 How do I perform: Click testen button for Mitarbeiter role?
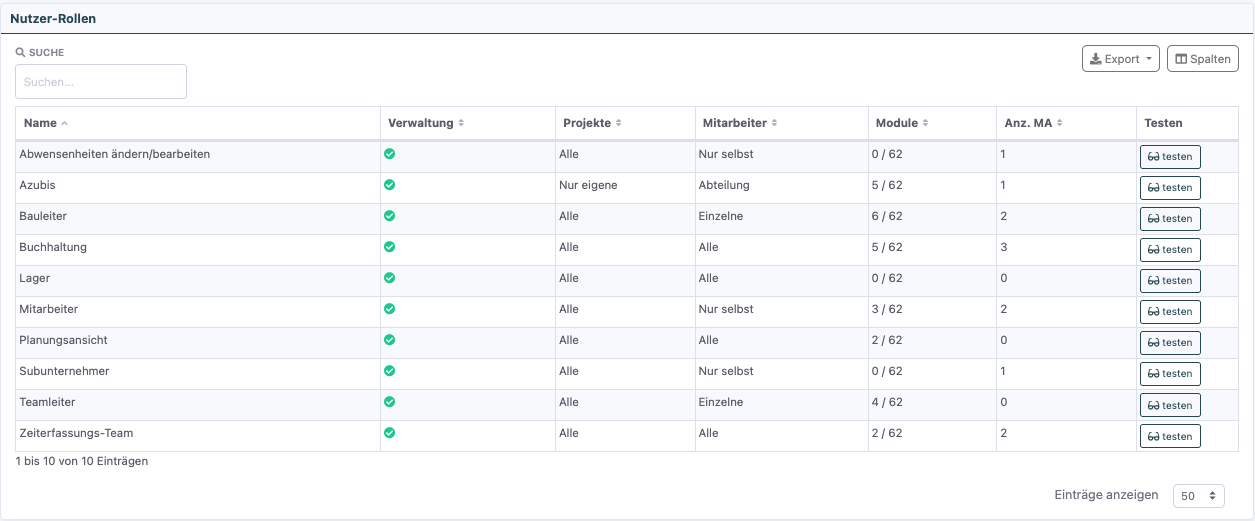(1170, 312)
